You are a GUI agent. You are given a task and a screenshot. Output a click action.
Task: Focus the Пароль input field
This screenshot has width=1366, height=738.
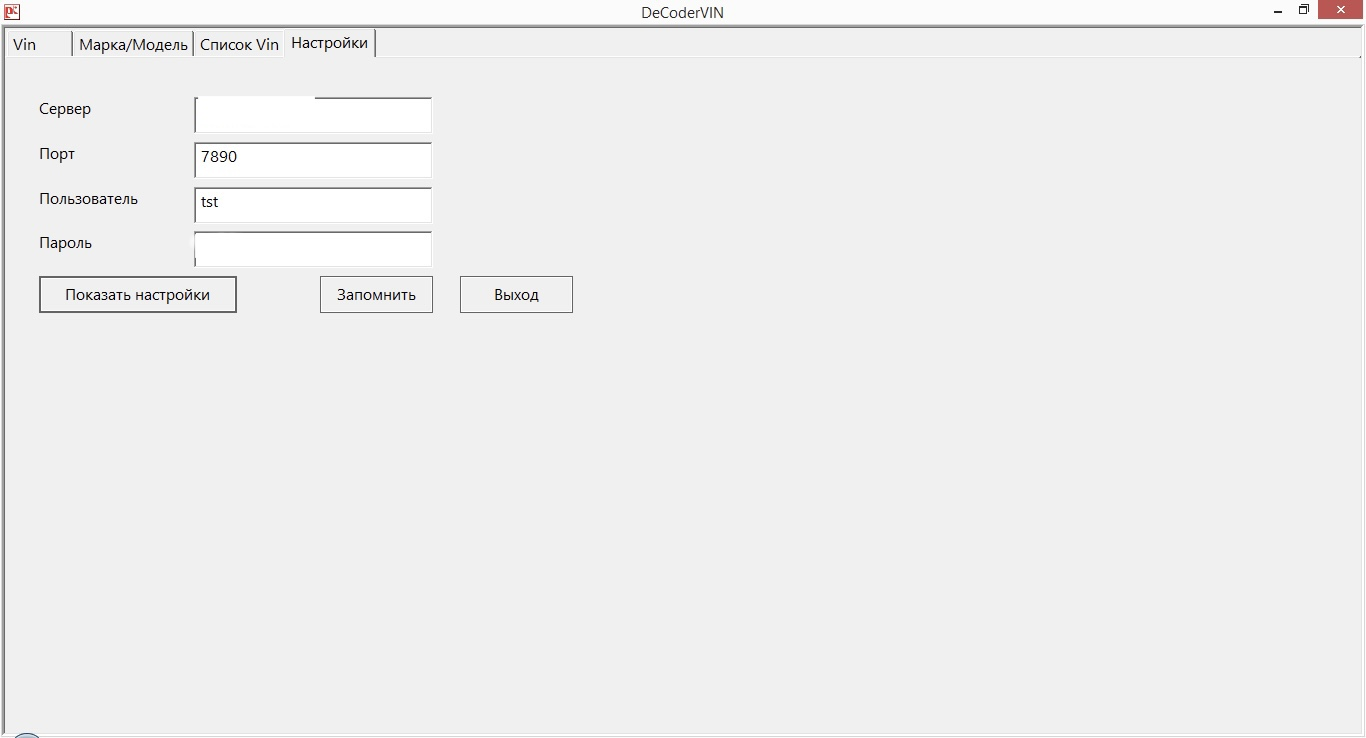tap(313, 249)
